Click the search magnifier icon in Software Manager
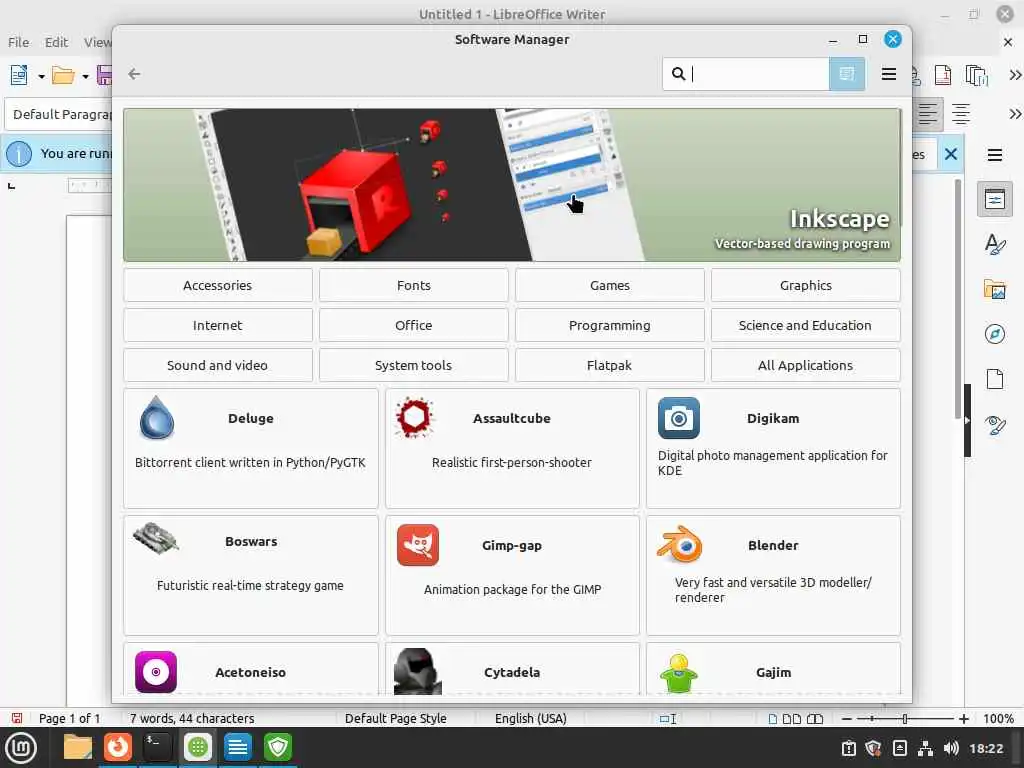Screen dimensions: 1024x768 point(679,74)
